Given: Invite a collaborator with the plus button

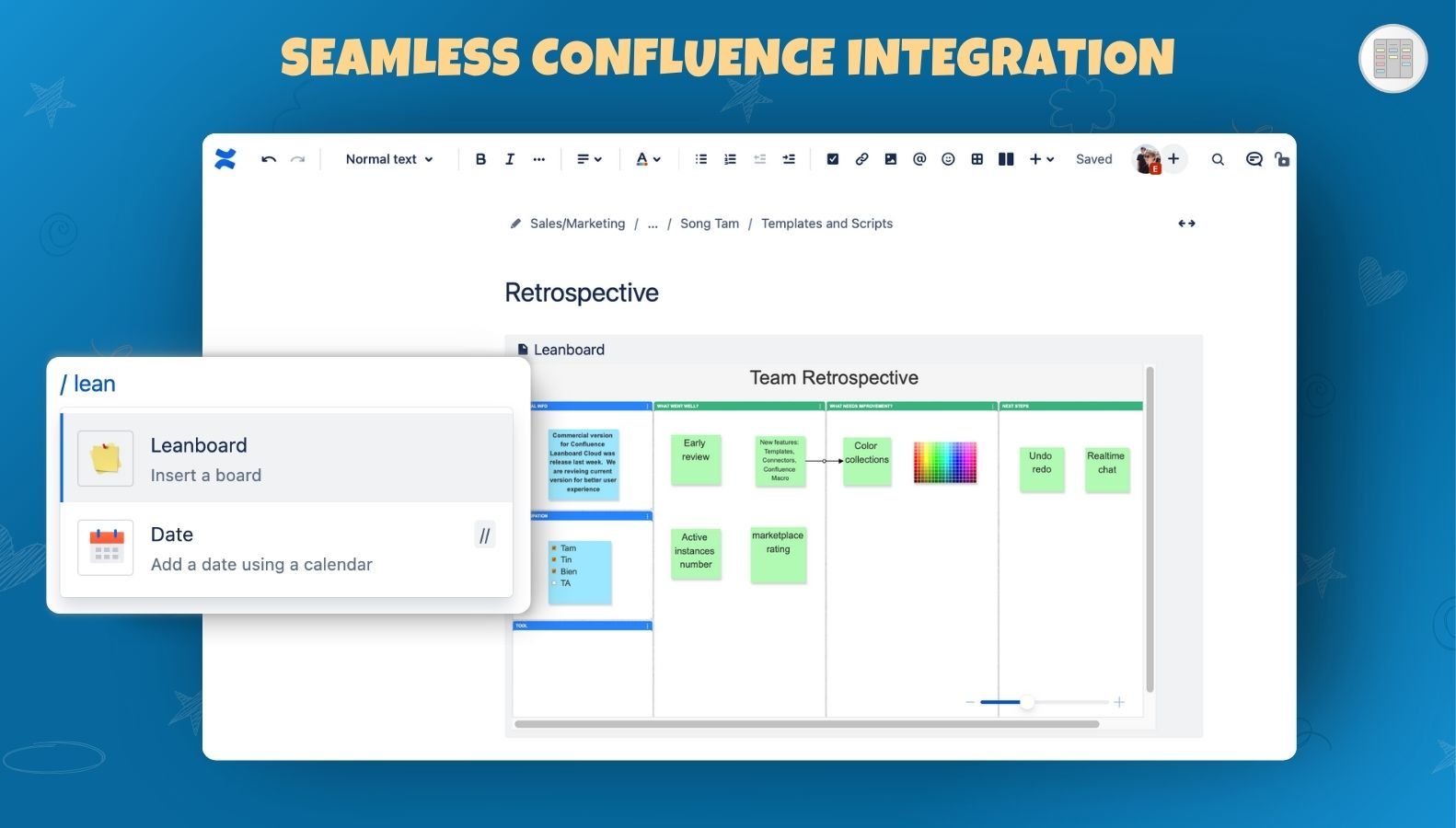Looking at the screenshot, I should (x=1173, y=158).
